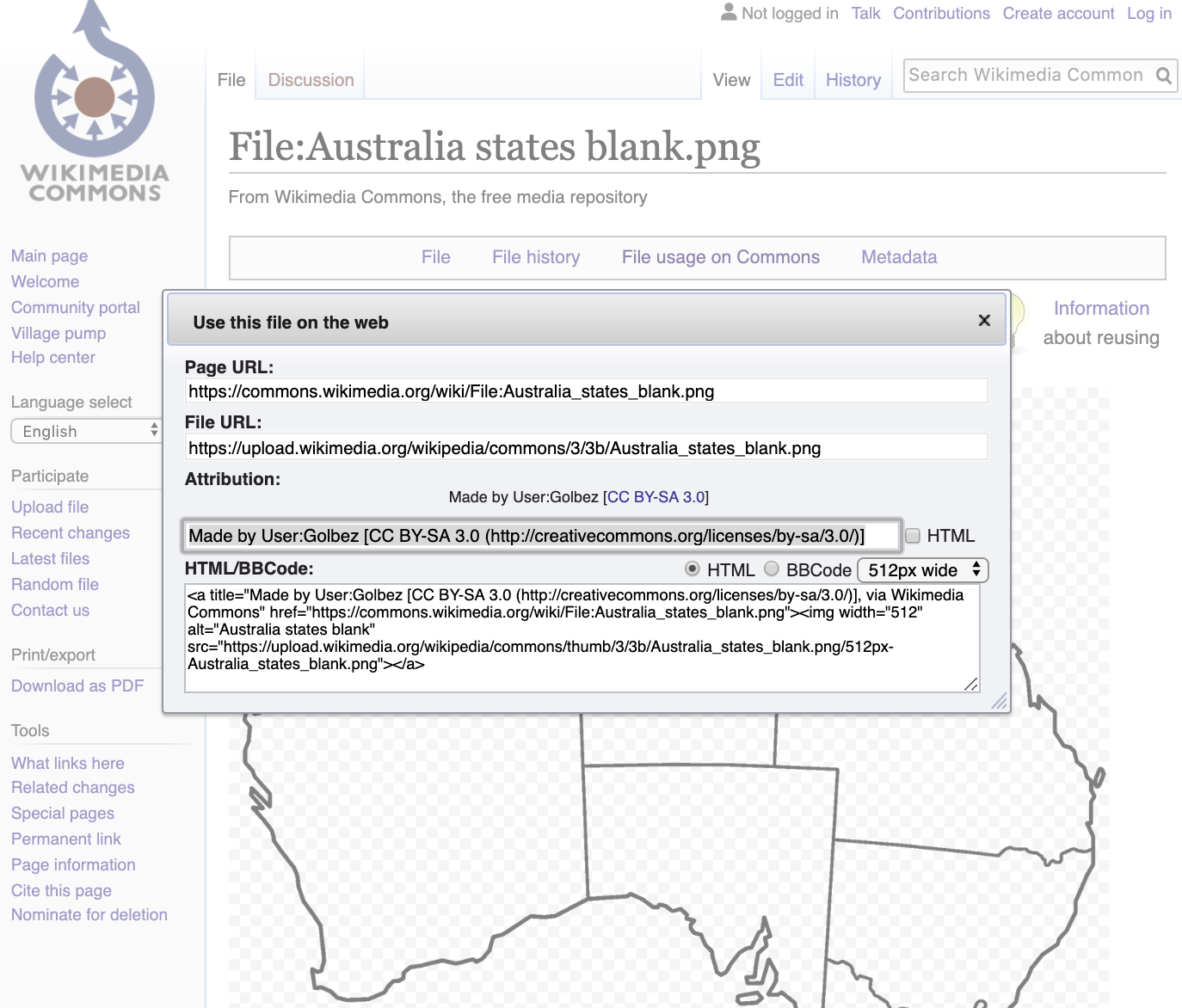
Task: Click inside the HTML/BBCode code textarea
Action: [582, 638]
